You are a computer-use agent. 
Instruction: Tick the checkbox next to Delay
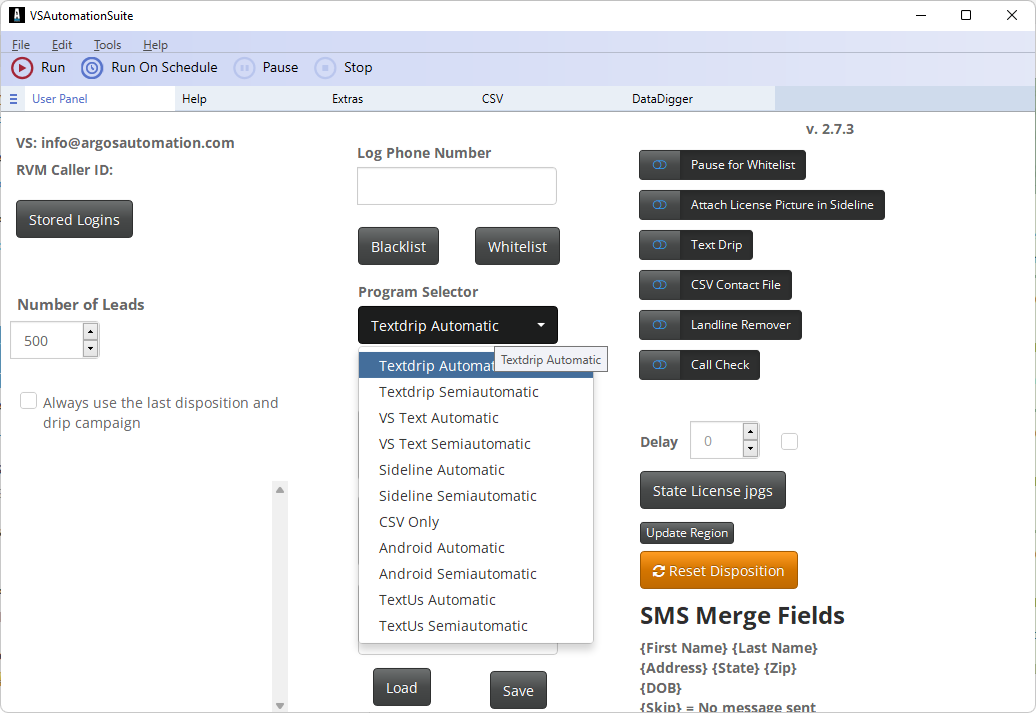tap(789, 441)
